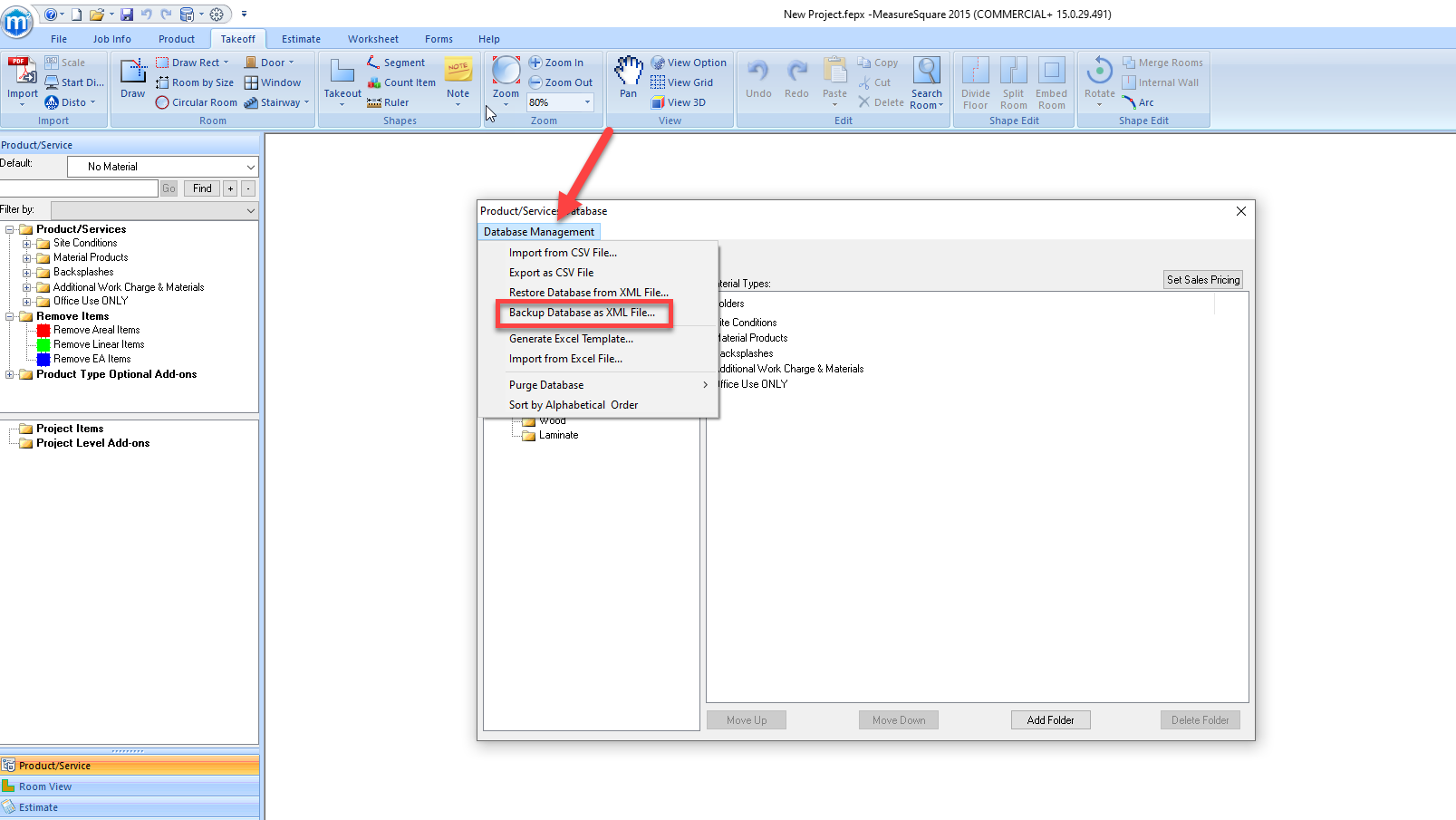Select the red Remove Areal Items swatch

pos(43,331)
